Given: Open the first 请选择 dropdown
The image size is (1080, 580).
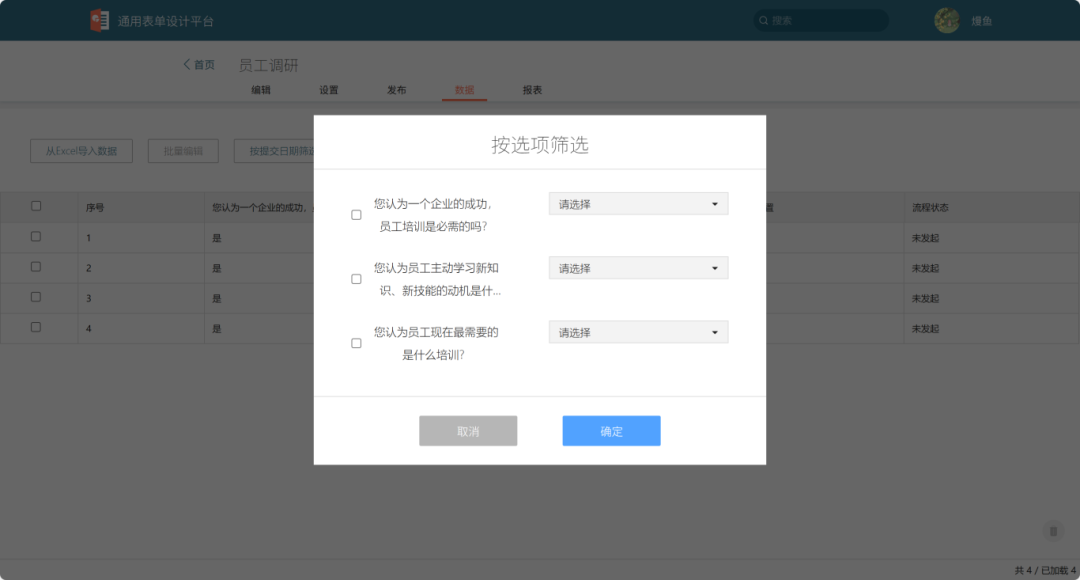Looking at the screenshot, I should tap(638, 203).
